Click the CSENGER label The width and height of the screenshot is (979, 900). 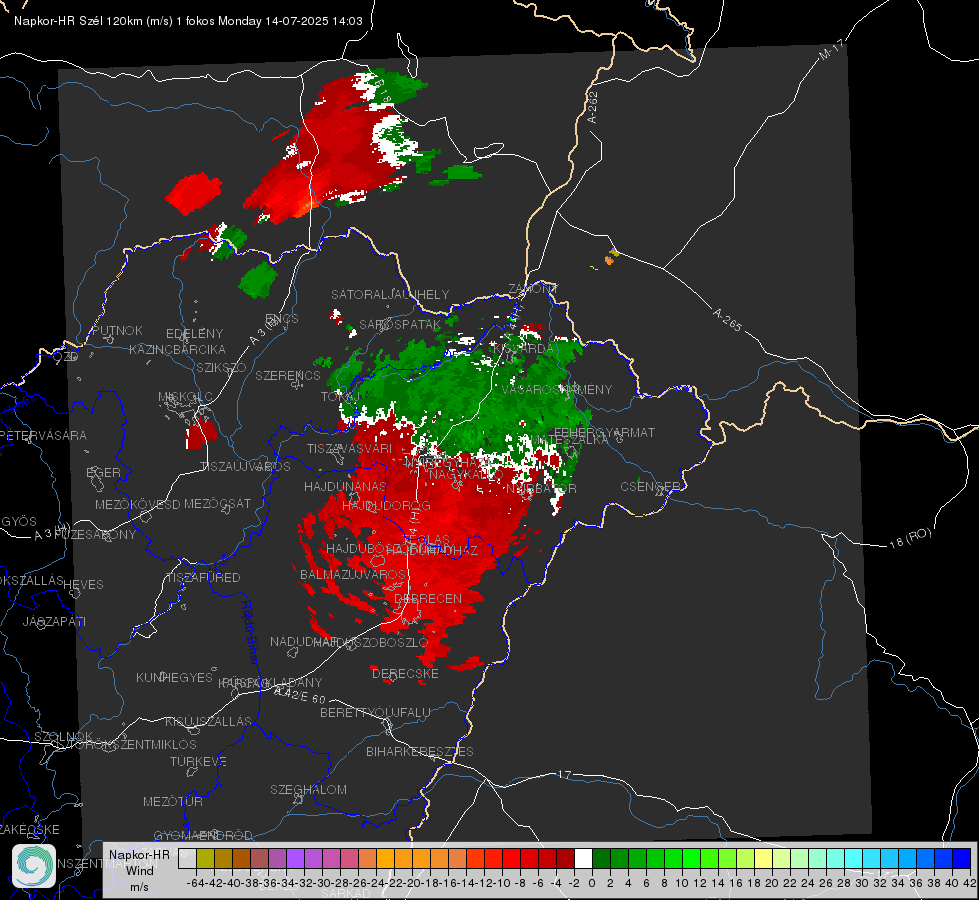click(x=650, y=487)
